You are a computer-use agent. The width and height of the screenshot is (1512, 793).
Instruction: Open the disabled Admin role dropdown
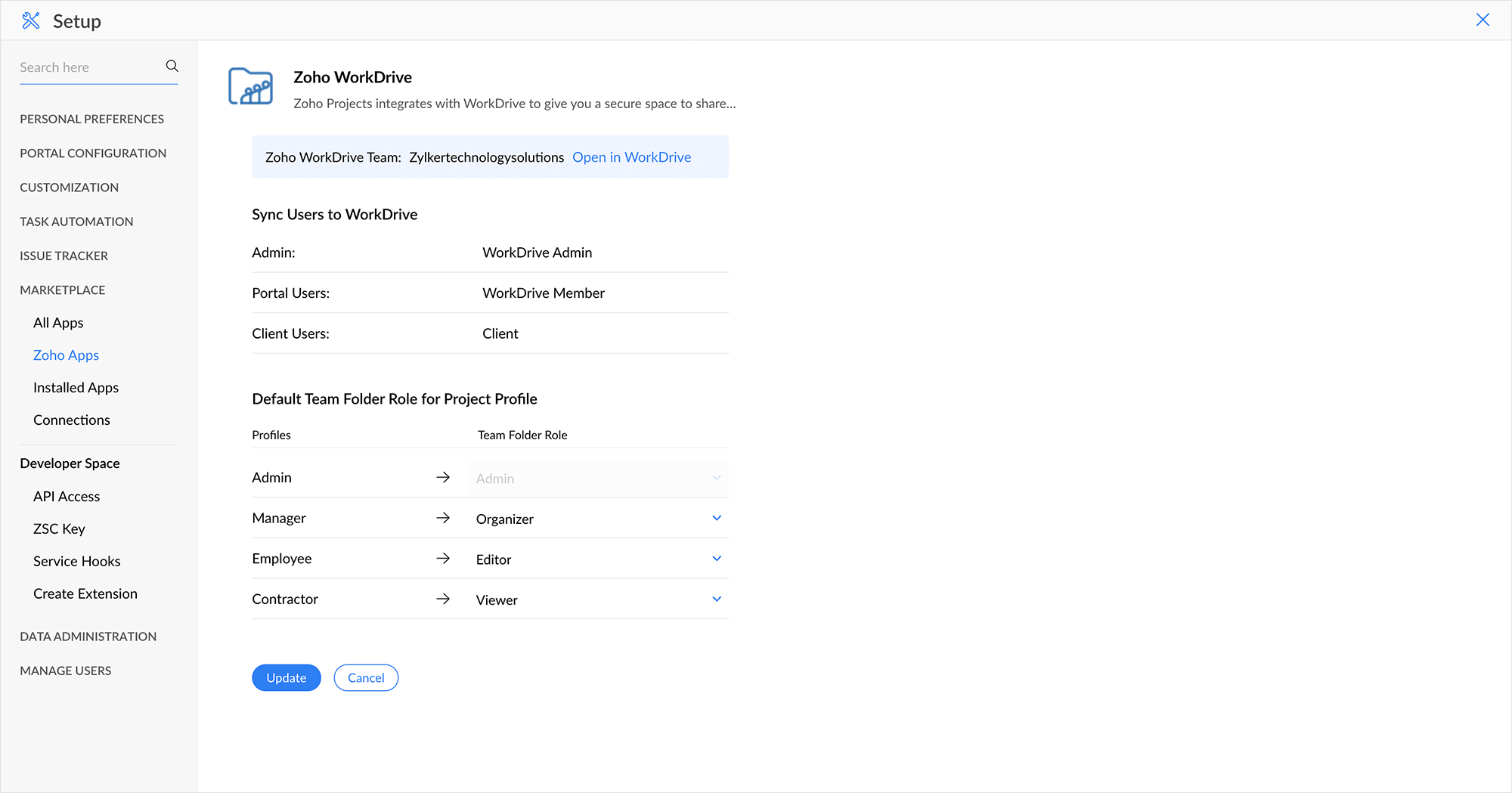(597, 479)
